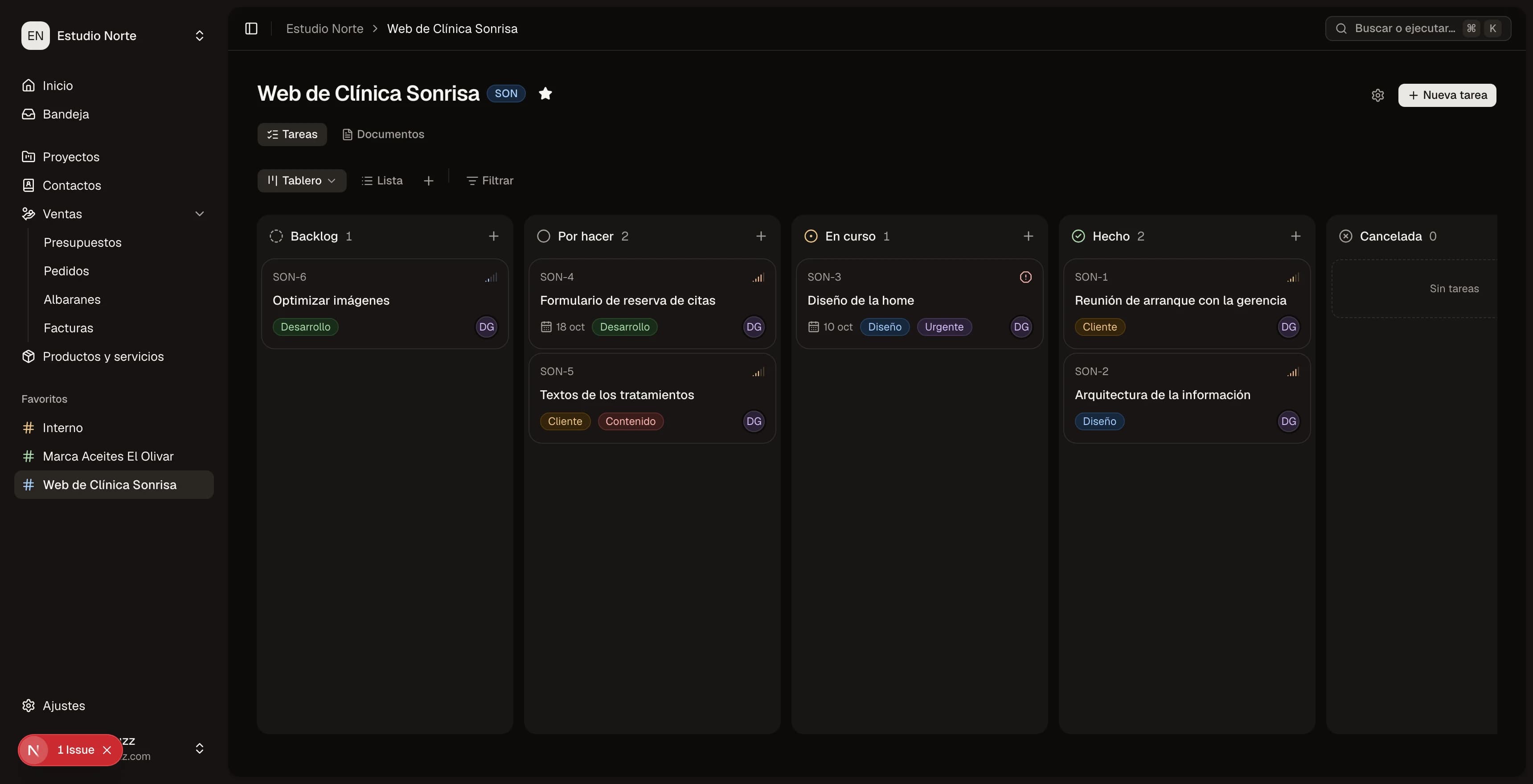Add a new view with plus icon
Viewport: 1533px width, 784px height.
click(x=428, y=181)
